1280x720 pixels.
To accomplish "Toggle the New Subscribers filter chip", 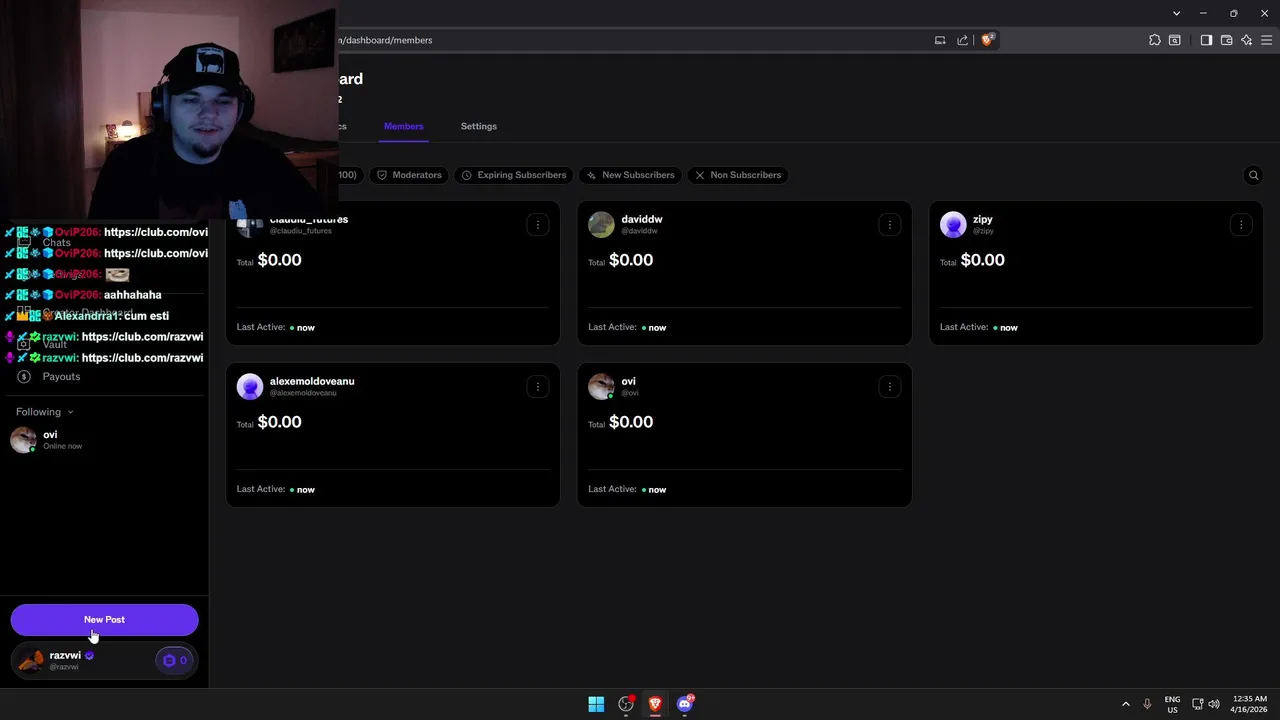I will (x=630, y=175).
